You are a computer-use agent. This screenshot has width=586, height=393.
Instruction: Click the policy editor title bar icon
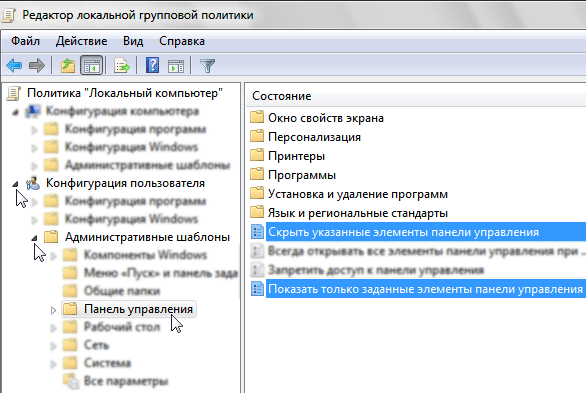coord(9,16)
